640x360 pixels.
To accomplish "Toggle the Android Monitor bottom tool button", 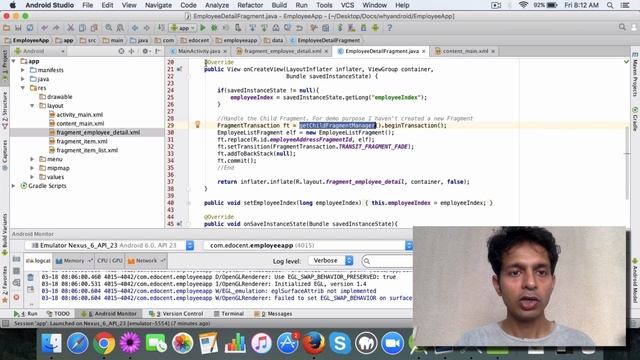I will (x=109, y=313).
